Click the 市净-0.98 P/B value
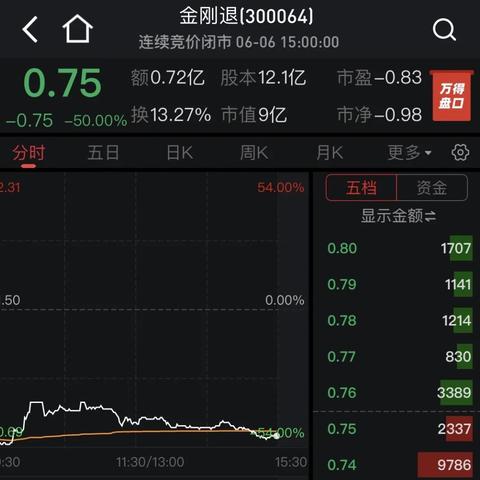The width and height of the screenshot is (480, 480). (379, 115)
